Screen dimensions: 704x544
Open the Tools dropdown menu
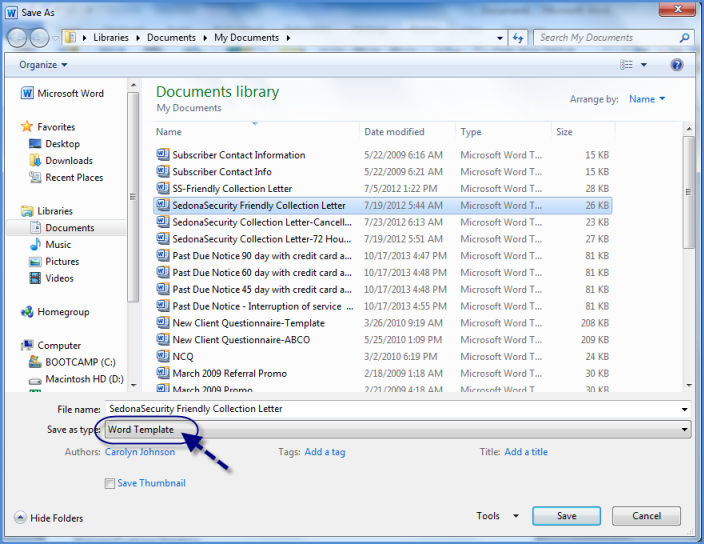(497, 516)
